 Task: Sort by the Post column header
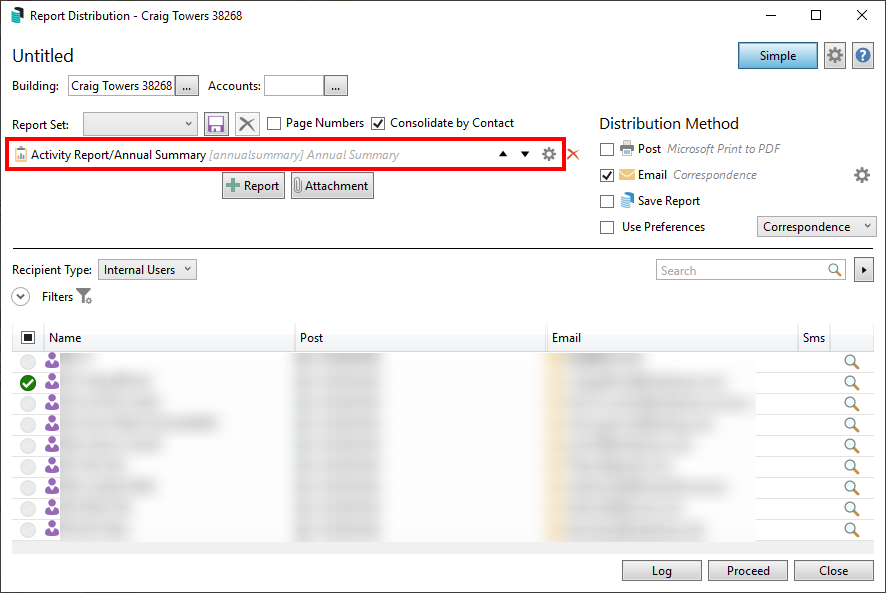point(420,337)
